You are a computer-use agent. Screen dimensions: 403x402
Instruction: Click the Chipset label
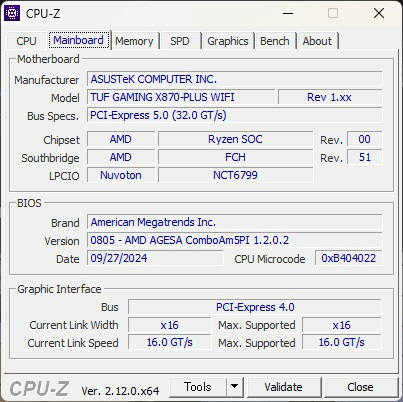tap(61, 140)
